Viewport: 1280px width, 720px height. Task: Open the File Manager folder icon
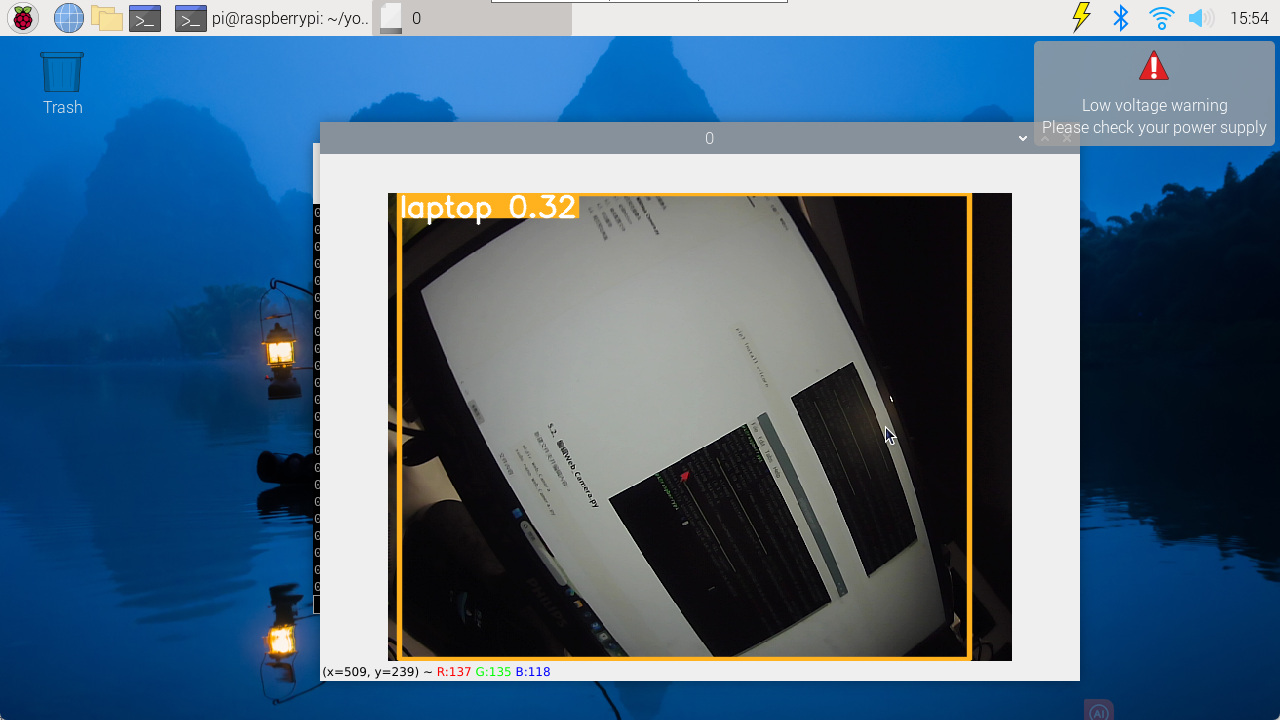pyautogui.click(x=106, y=18)
